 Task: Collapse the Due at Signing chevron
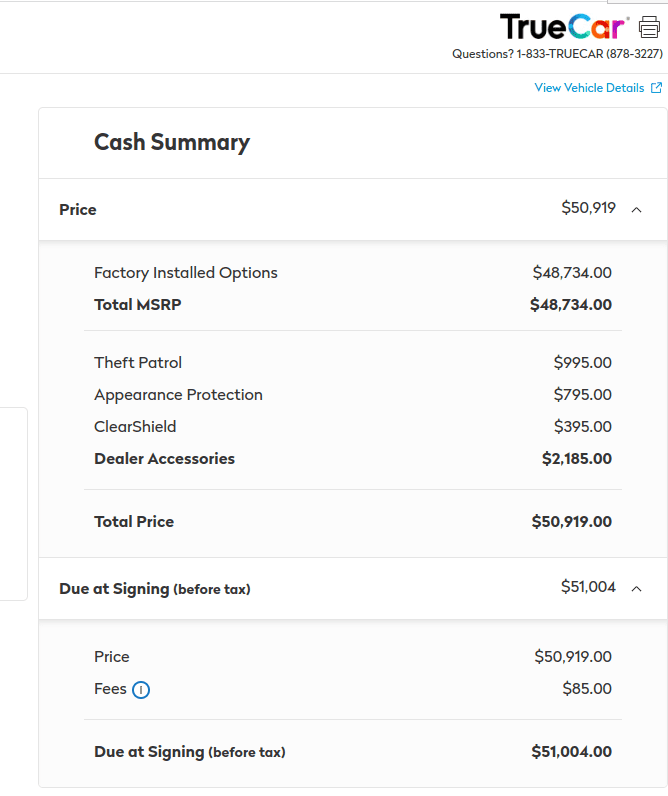[636, 589]
